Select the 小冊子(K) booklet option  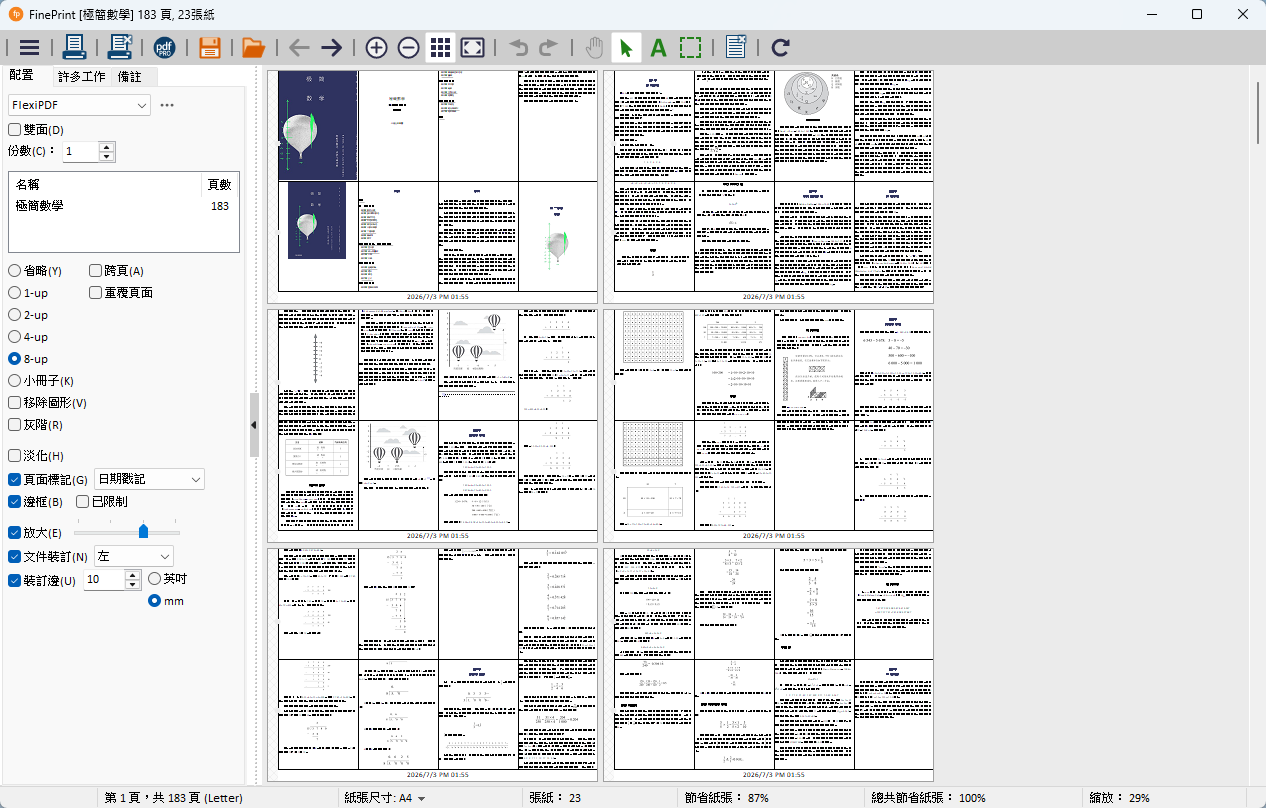[x=15, y=381]
